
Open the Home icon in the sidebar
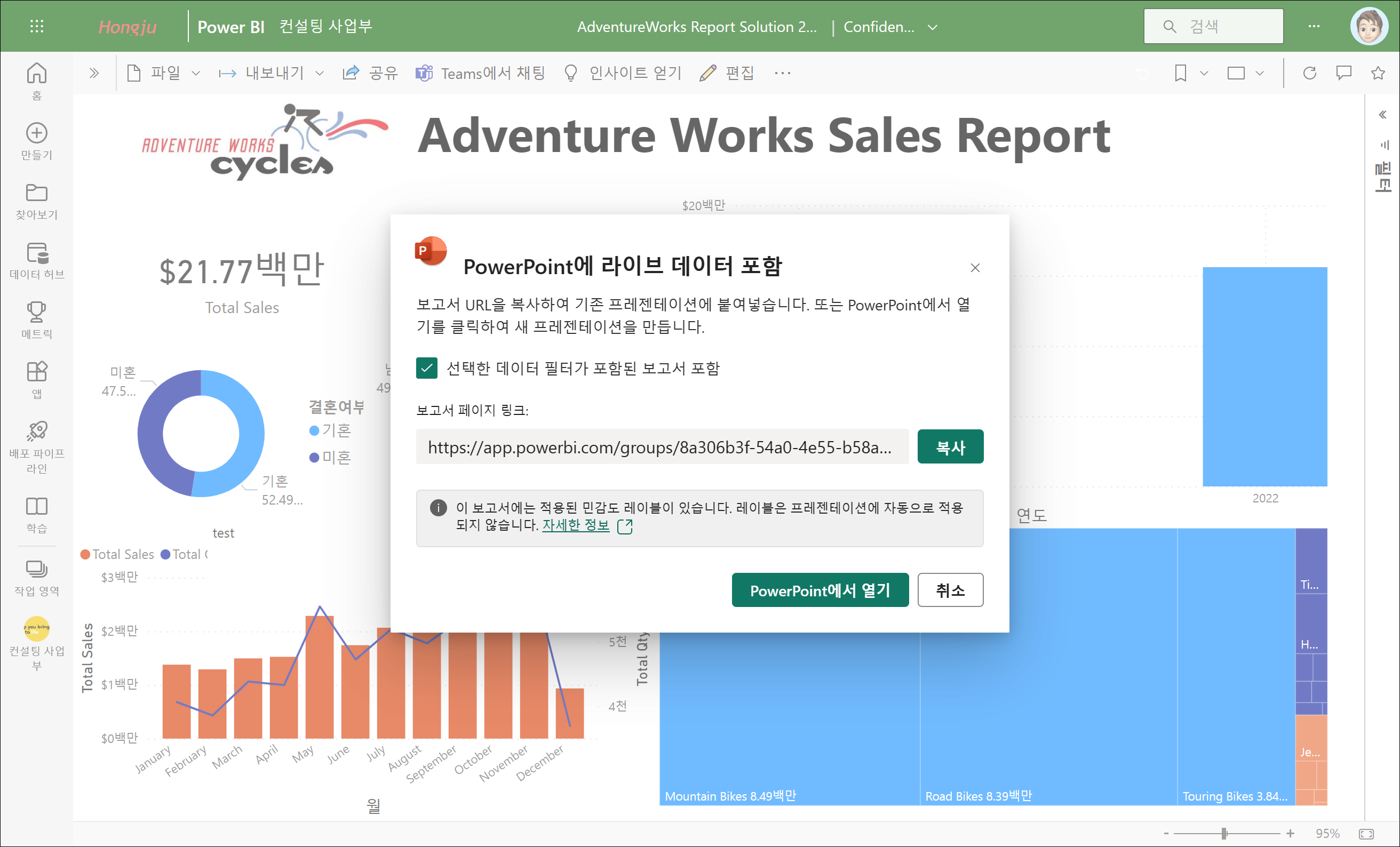click(36, 74)
